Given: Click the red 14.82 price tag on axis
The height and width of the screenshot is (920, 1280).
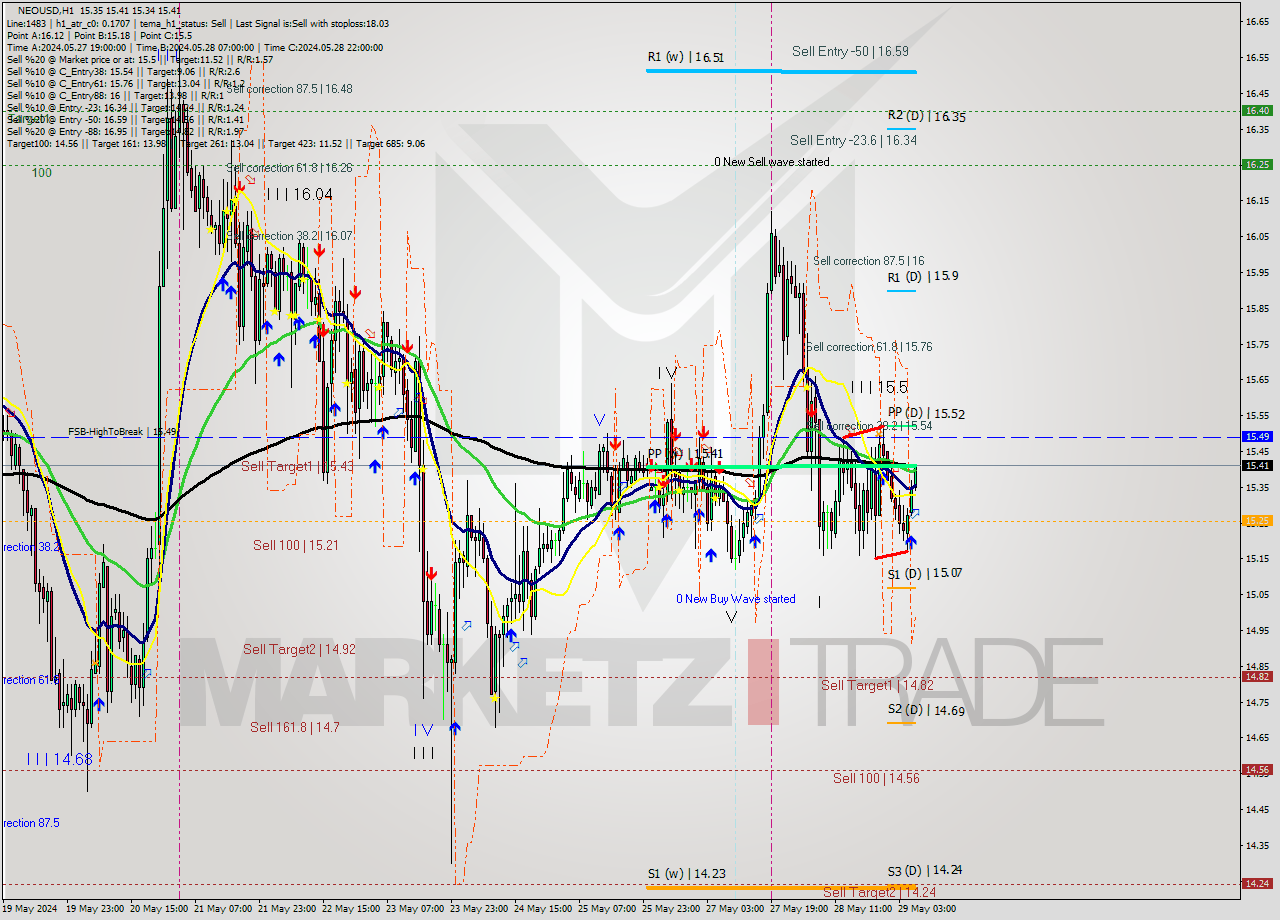Looking at the screenshot, I should tap(1257, 677).
